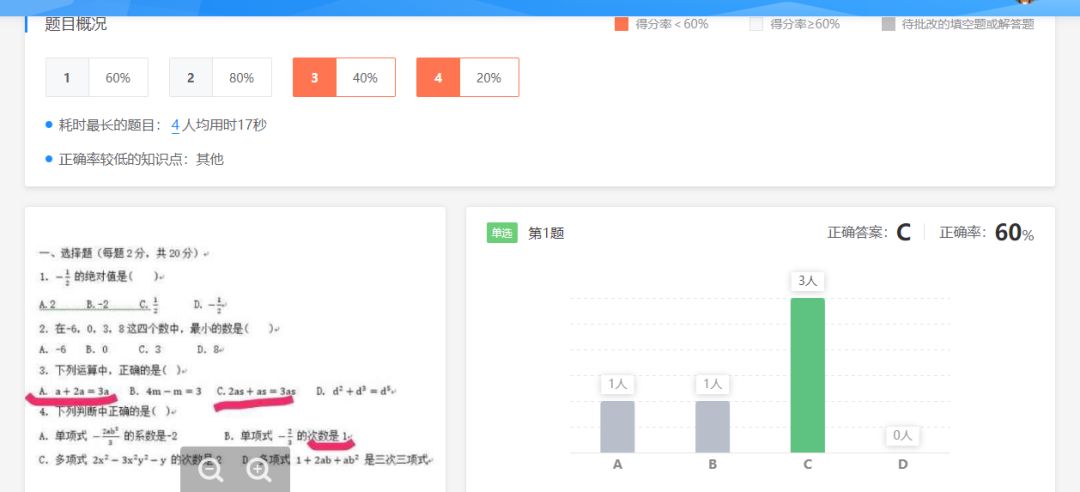This screenshot has width=1080, height=492.
Task: Select question 2 with 80% score
Action: click(220, 77)
